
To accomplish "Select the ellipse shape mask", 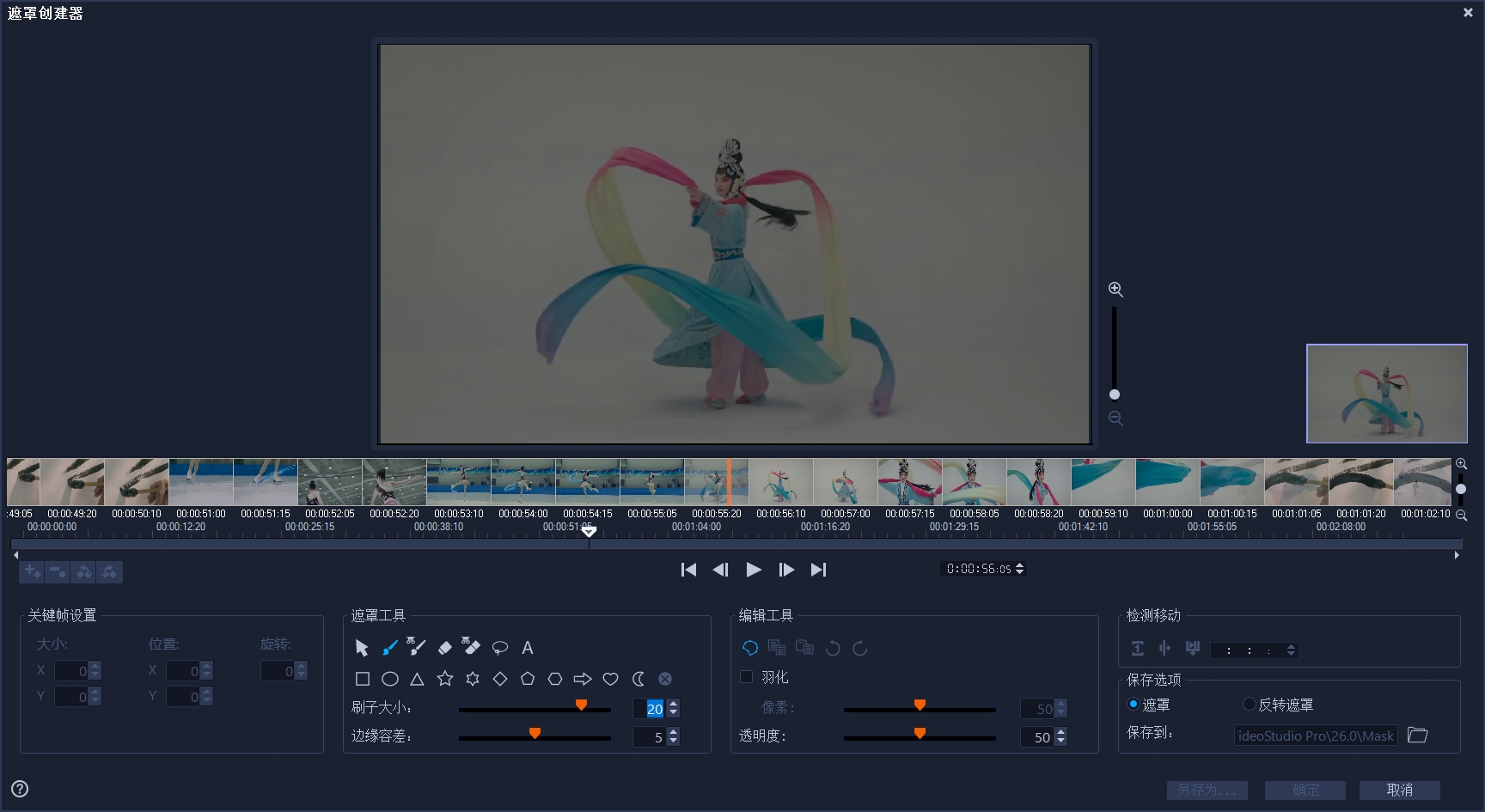I will pos(389,679).
